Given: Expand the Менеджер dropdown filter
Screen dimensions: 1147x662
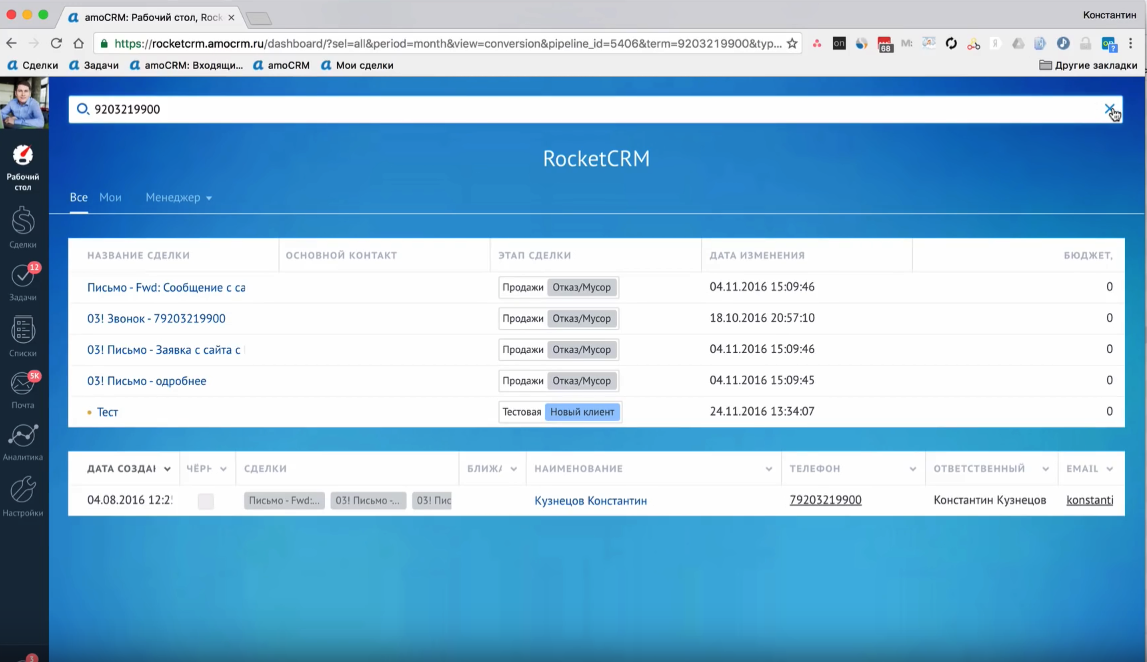Looking at the screenshot, I should click(x=179, y=198).
